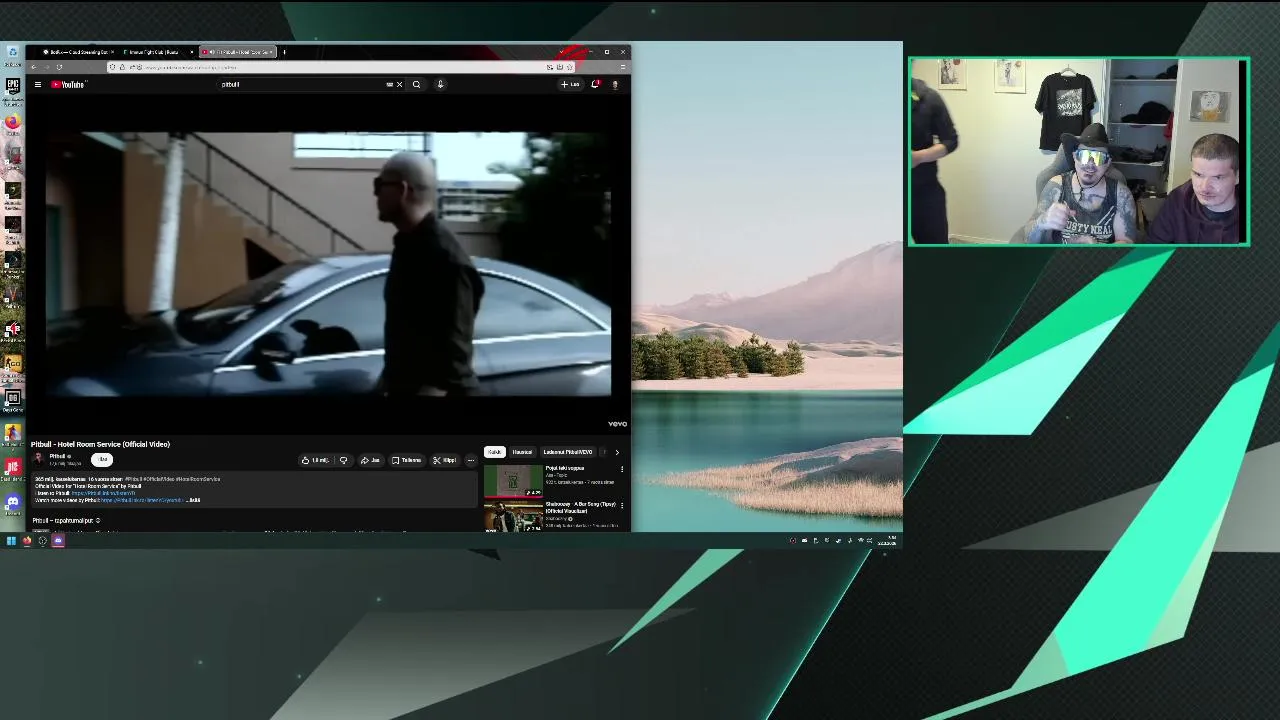Open YouTube notifications bell

(x=595, y=85)
